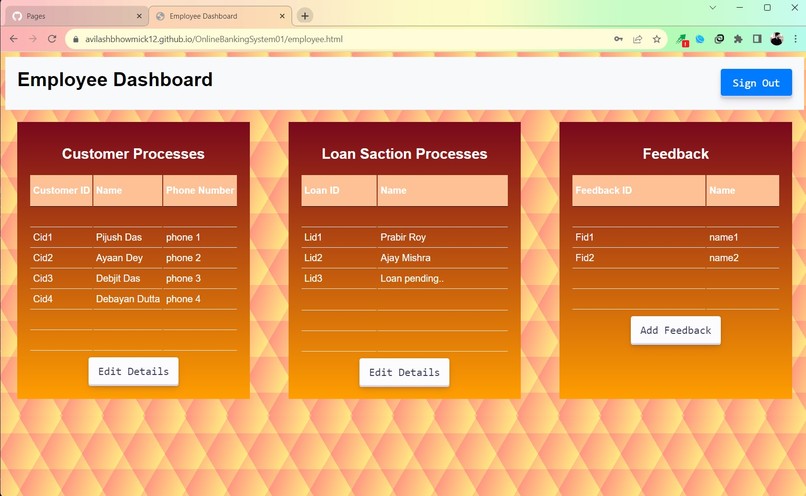806x496 pixels.
Task: Click the Add Feedback button
Action: click(x=675, y=330)
